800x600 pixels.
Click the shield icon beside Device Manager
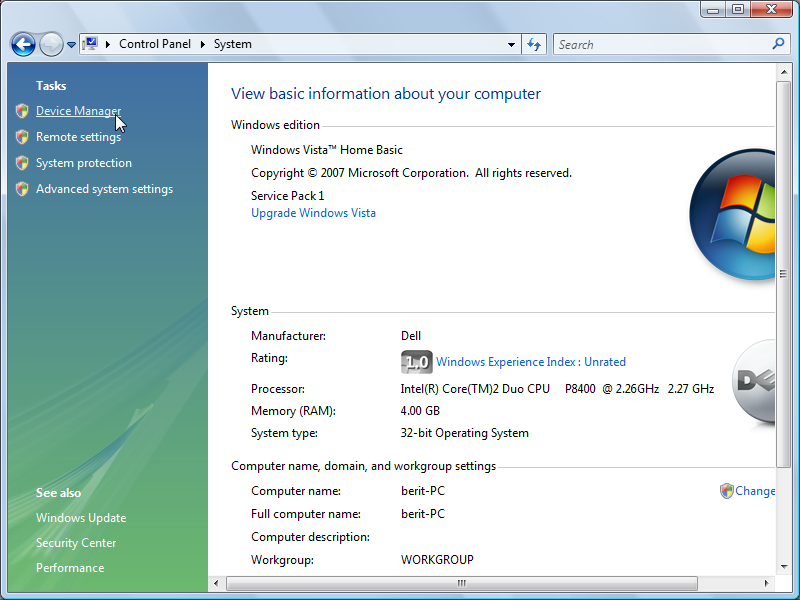tap(22, 111)
